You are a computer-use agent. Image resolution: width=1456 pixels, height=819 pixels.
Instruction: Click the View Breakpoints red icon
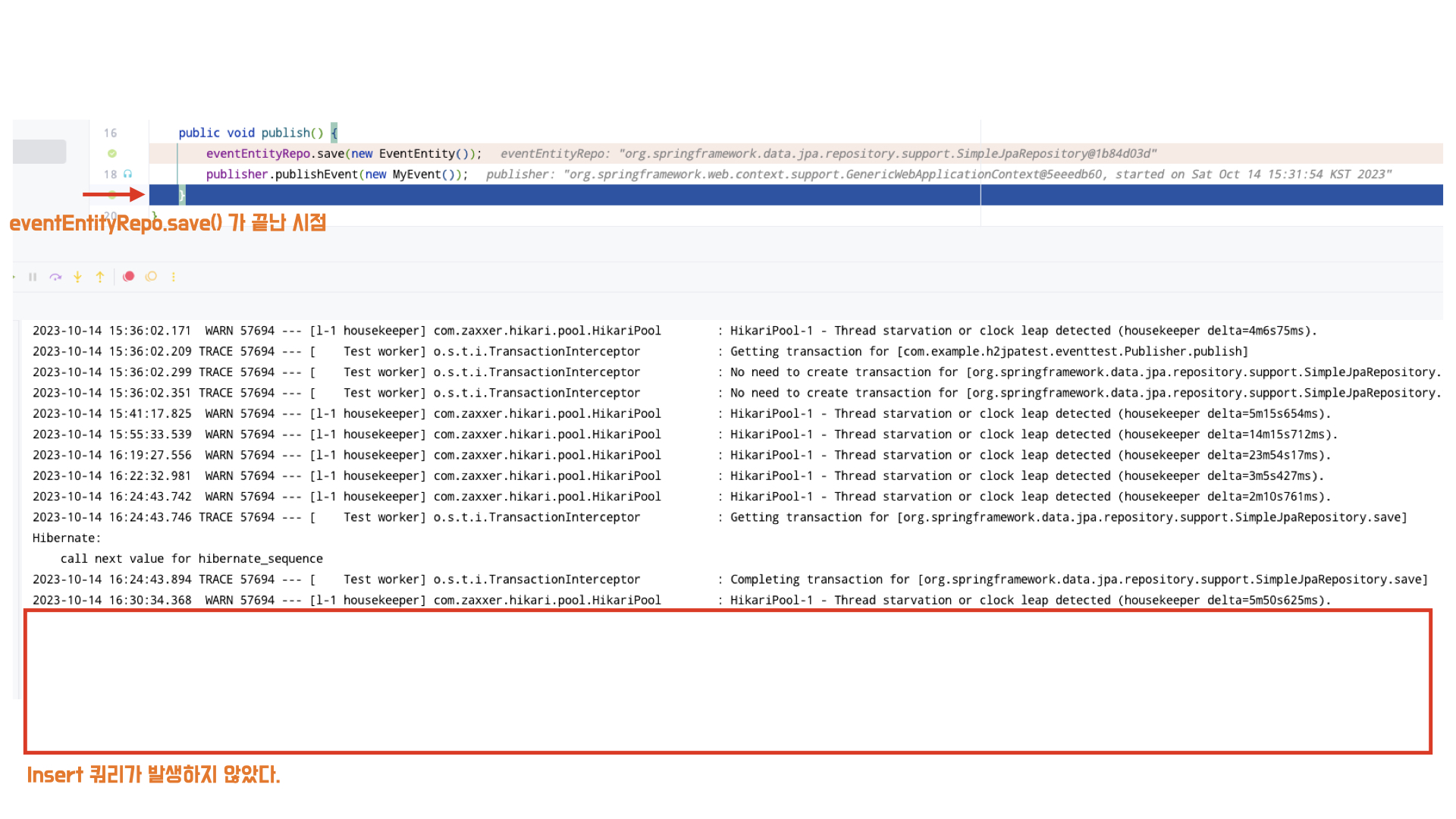click(x=129, y=277)
